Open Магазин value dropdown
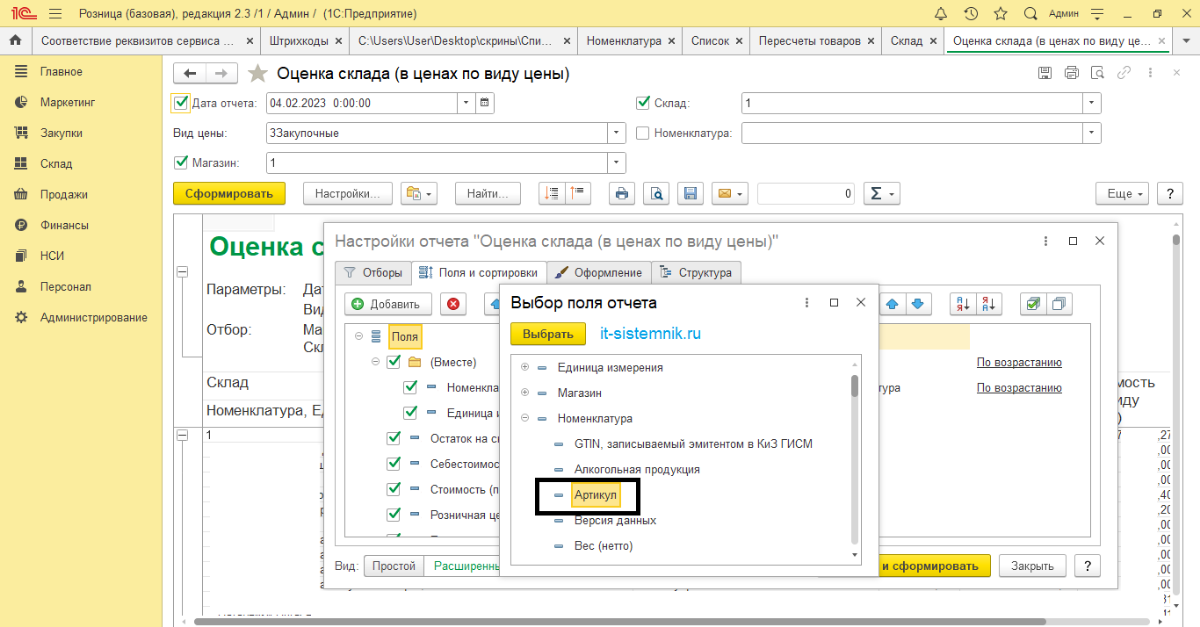The width and height of the screenshot is (1200, 627). click(x=617, y=162)
